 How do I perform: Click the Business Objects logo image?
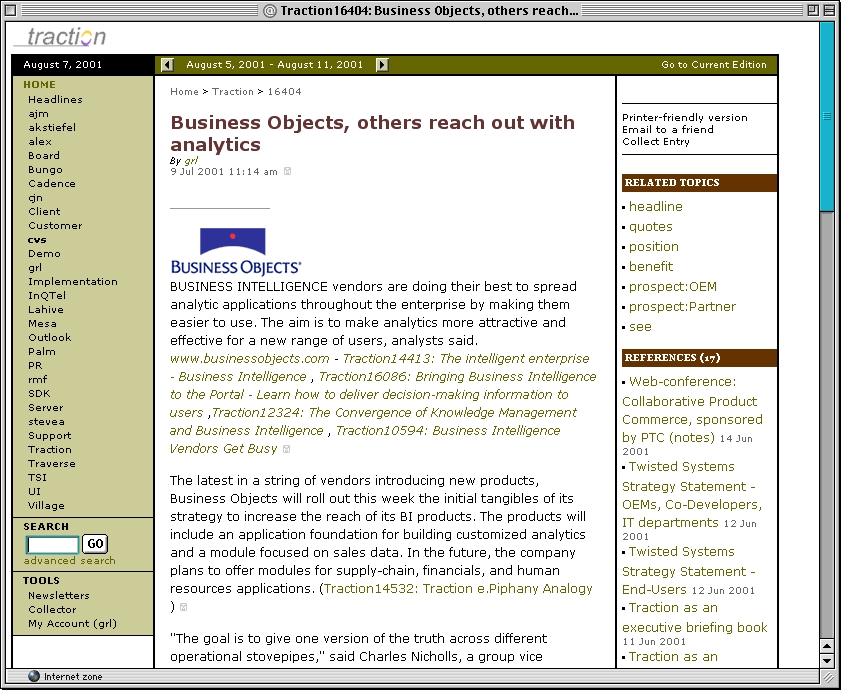click(x=235, y=251)
